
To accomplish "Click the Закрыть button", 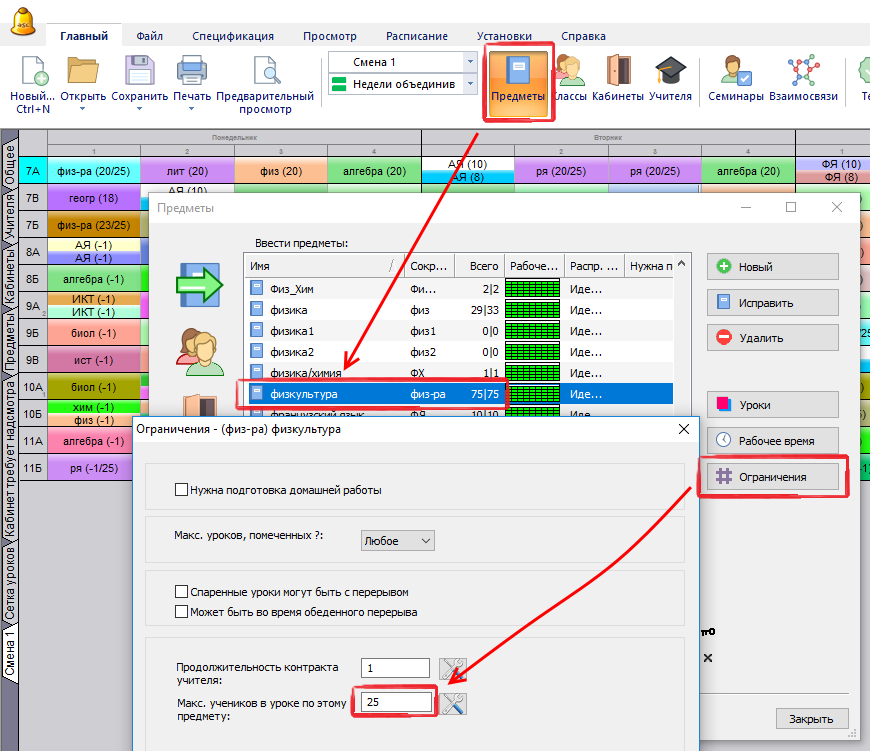I will (811, 719).
